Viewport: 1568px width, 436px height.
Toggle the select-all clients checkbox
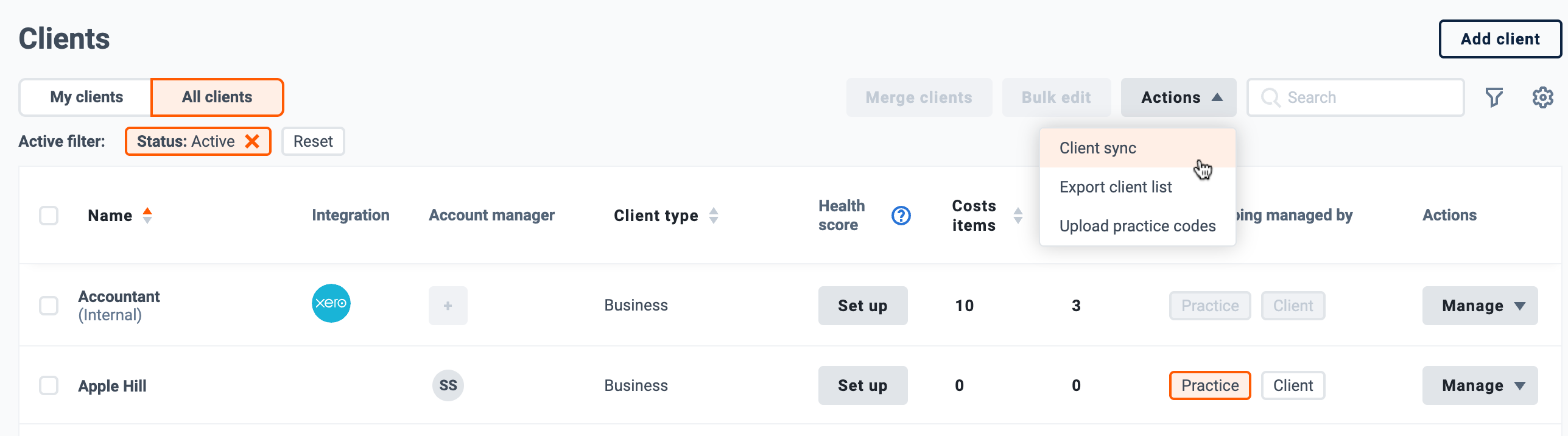pos(49,216)
